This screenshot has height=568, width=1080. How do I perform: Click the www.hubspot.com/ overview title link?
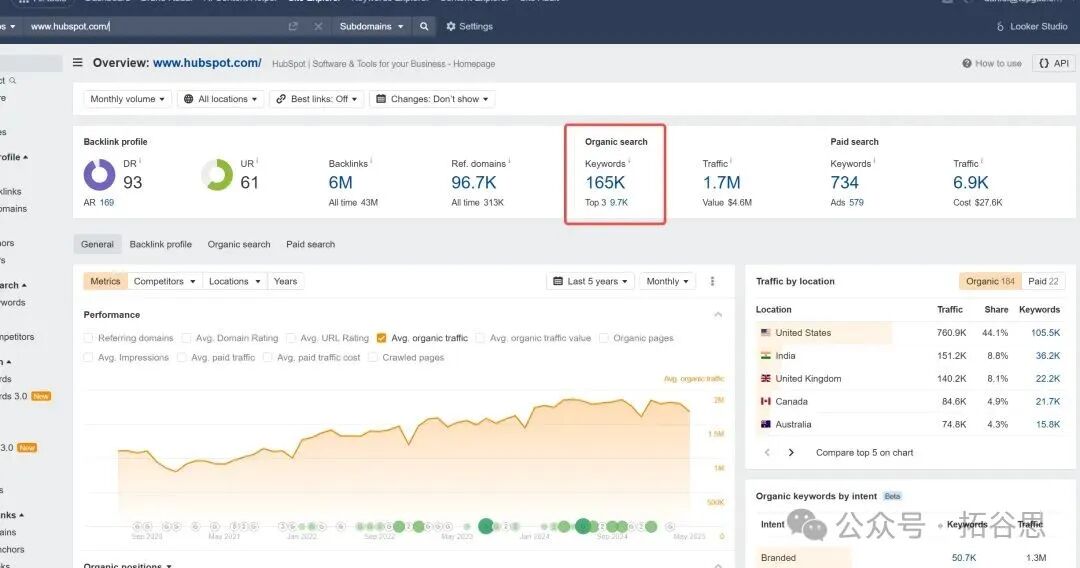pyautogui.click(x=207, y=63)
